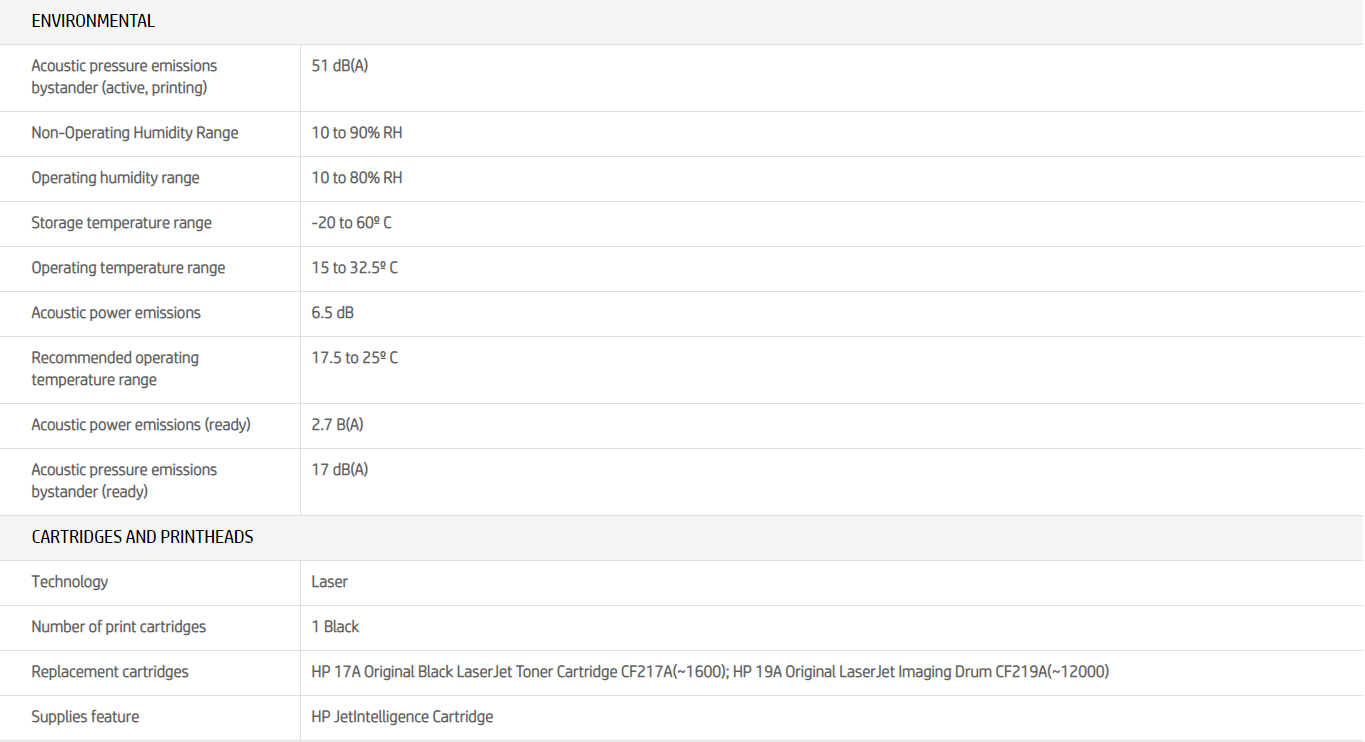This screenshot has height=742, width=1365.
Task: Click the 15 to 32.5º C value
Action: point(354,268)
